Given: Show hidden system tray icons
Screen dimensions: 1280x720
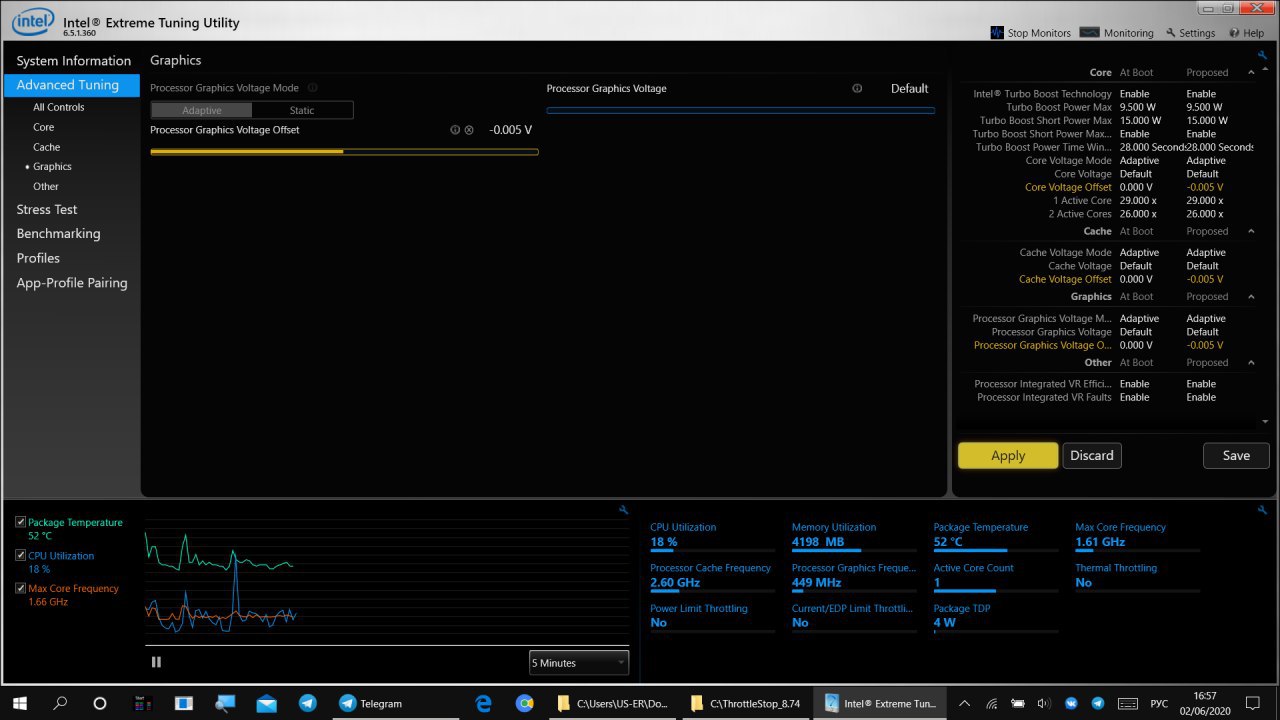Looking at the screenshot, I should pyautogui.click(x=964, y=703).
